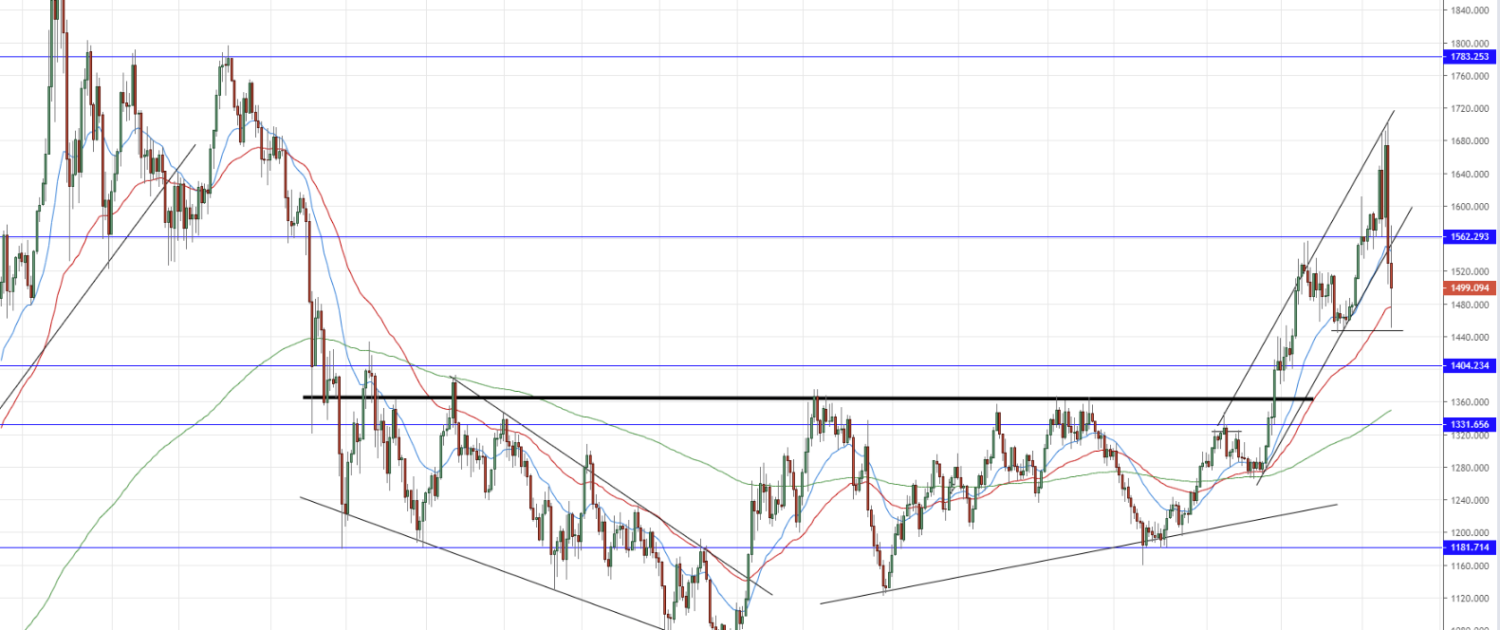The image size is (1500, 630).
Task: Click the lower descending channel boundary line
Action: [x=480, y=560]
